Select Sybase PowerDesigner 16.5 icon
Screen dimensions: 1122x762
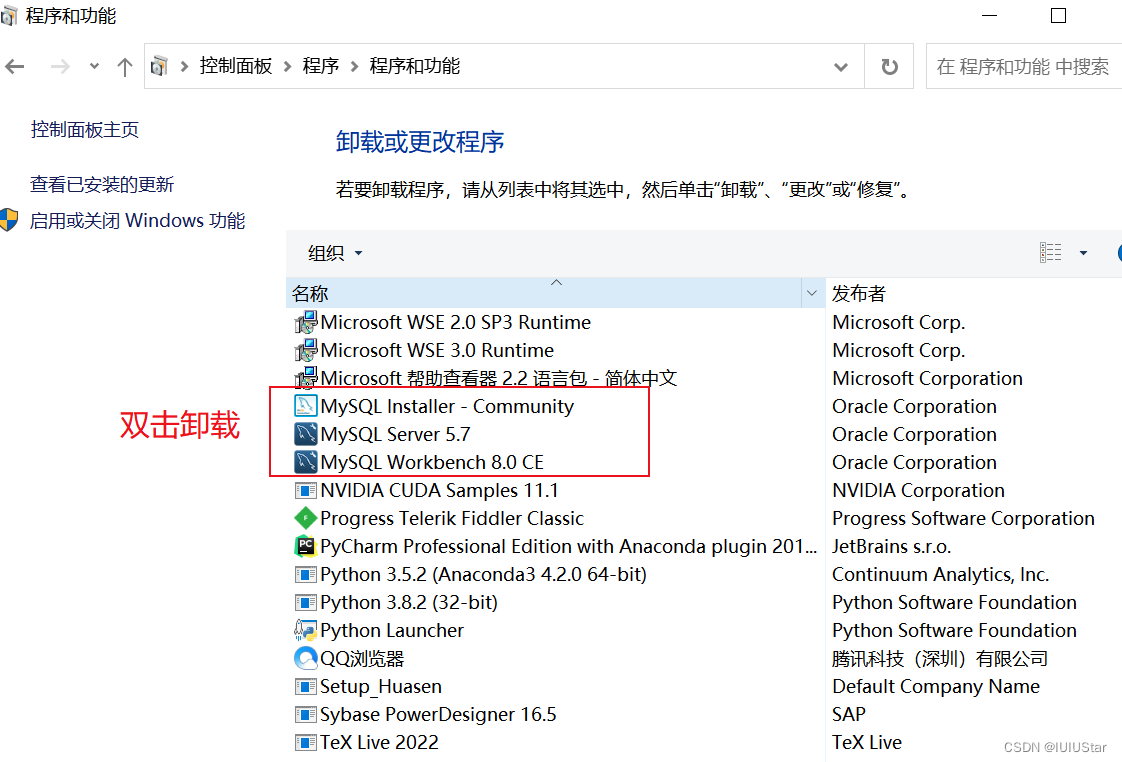(x=306, y=715)
